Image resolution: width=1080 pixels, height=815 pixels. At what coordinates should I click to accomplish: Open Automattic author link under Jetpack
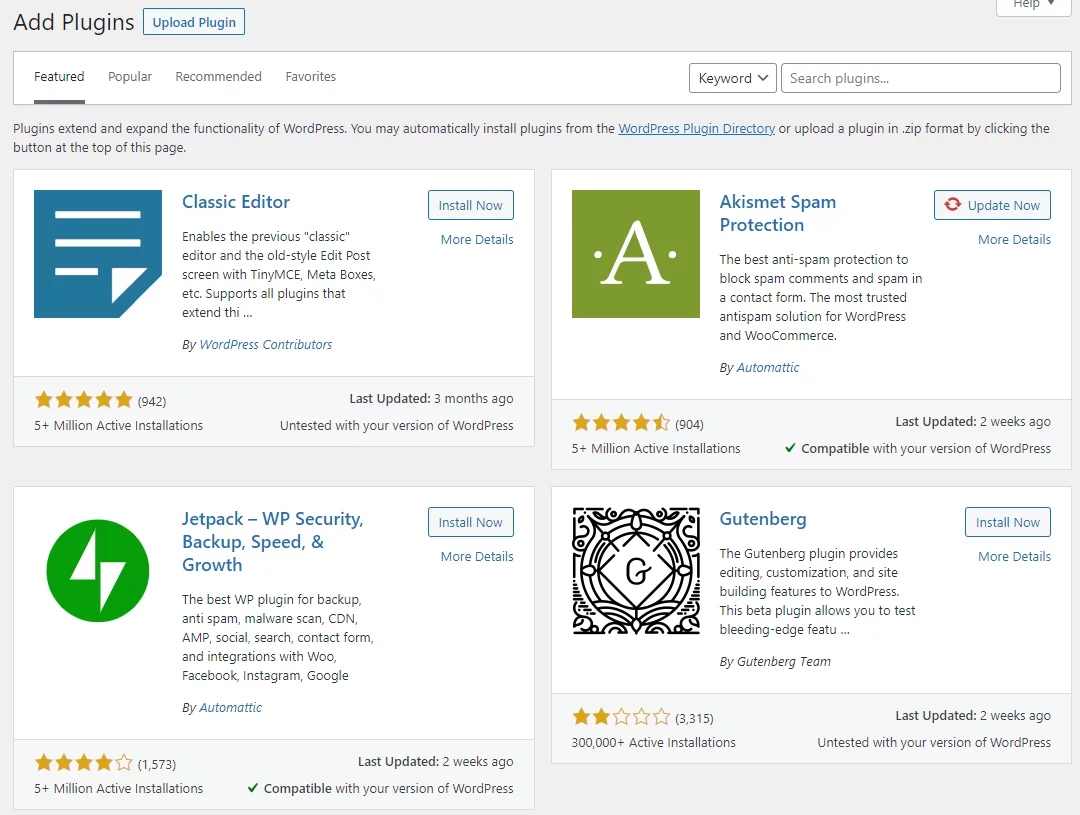pos(231,708)
